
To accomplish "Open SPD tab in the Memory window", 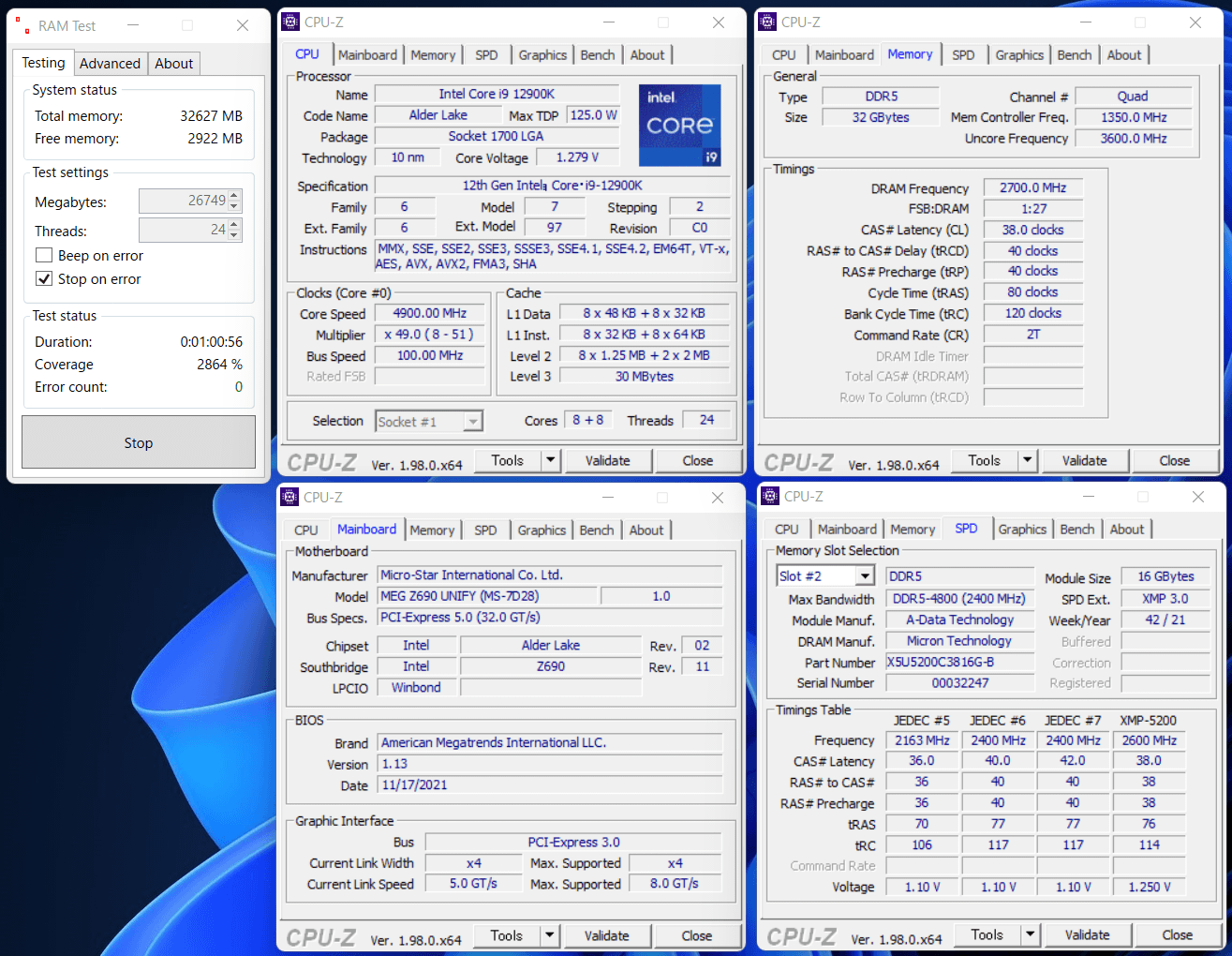I will [963, 55].
